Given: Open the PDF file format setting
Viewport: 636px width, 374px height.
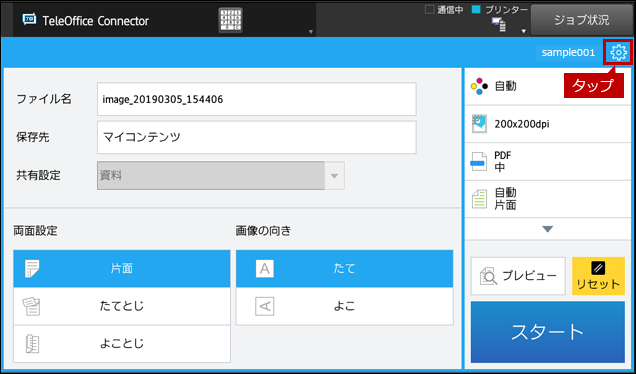Looking at the screenshot, I should (x=548, y=161).
